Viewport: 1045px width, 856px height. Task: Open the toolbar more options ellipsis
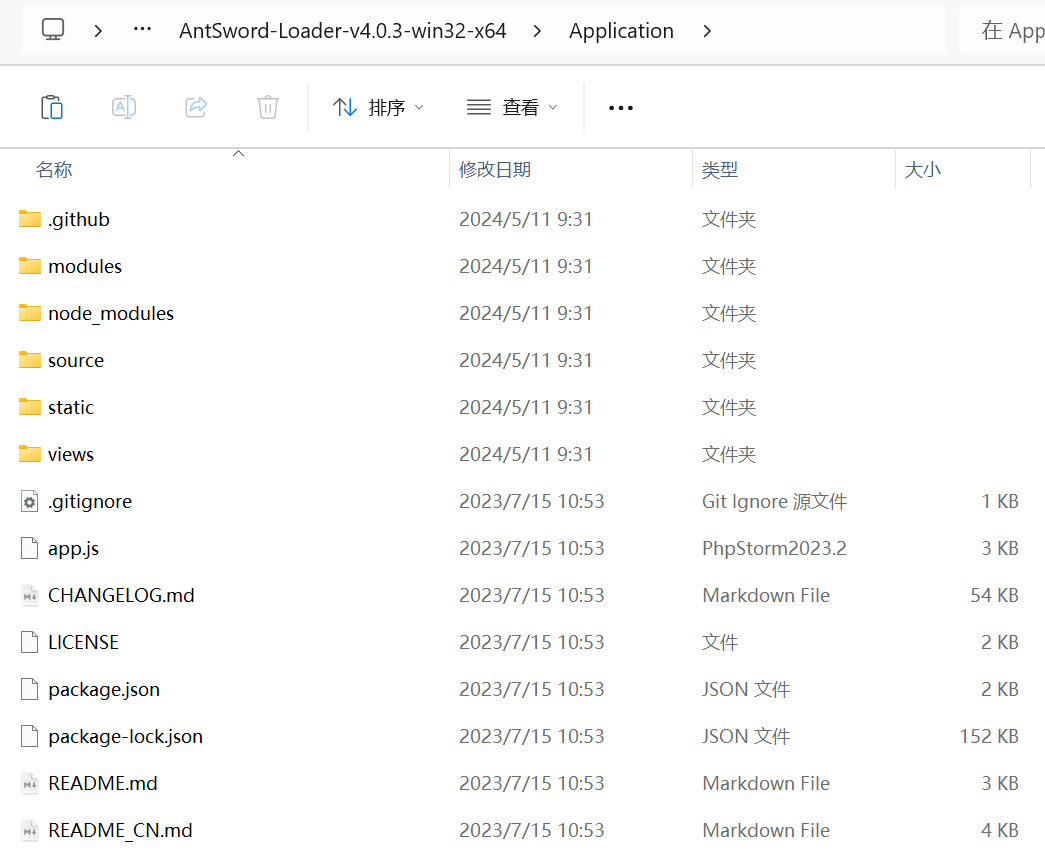[620, 108]
